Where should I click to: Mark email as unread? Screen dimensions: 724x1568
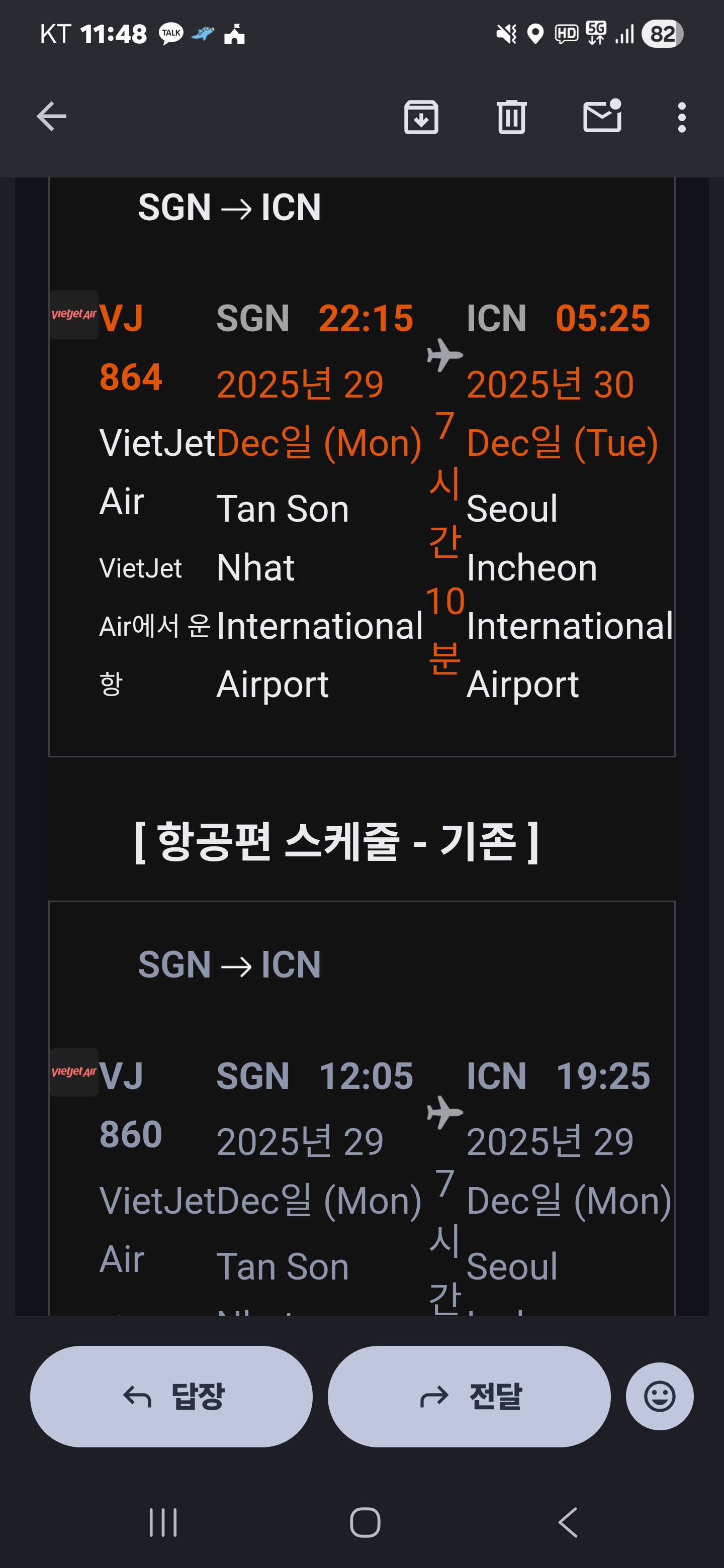point(602,116)
